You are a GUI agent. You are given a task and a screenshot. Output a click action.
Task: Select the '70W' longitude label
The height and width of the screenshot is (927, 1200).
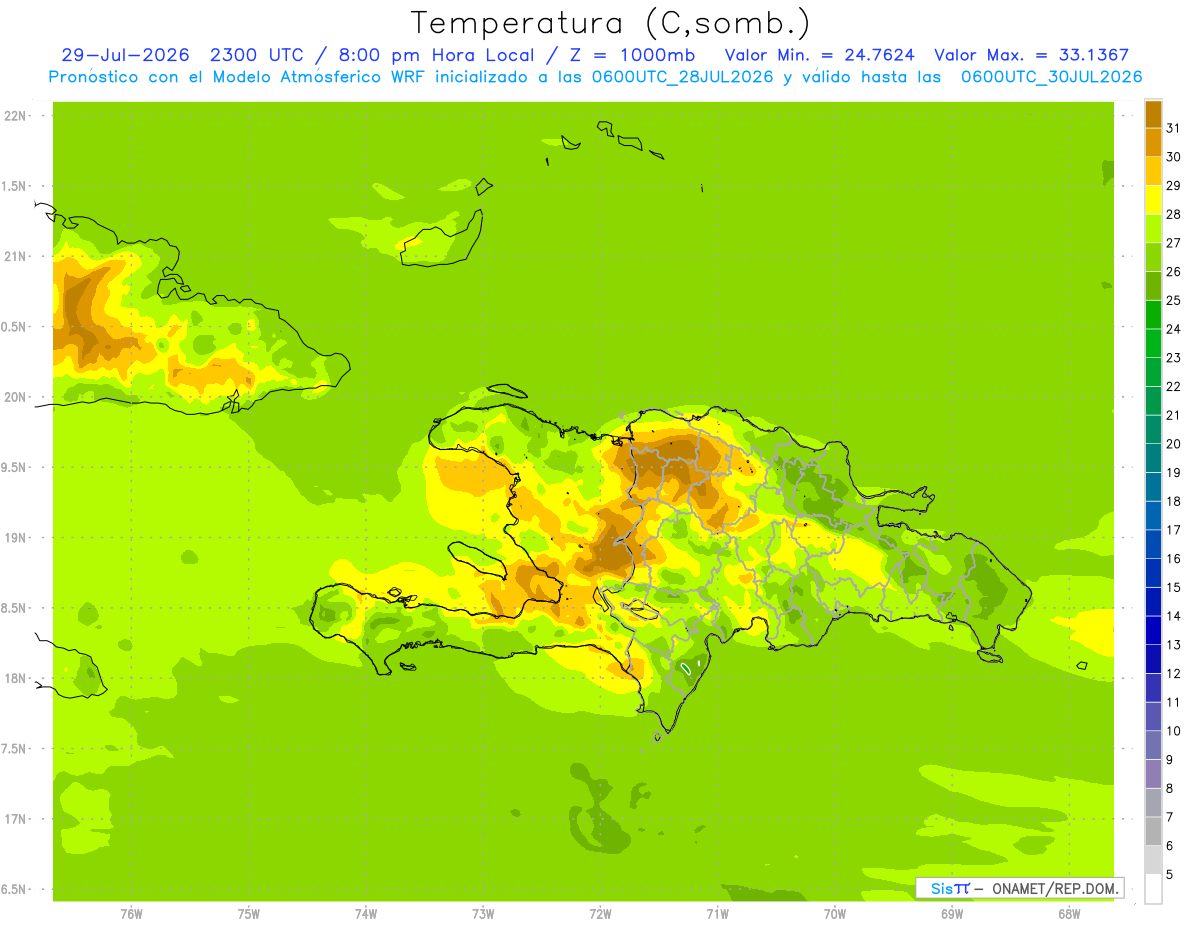(x=835, y=913)
